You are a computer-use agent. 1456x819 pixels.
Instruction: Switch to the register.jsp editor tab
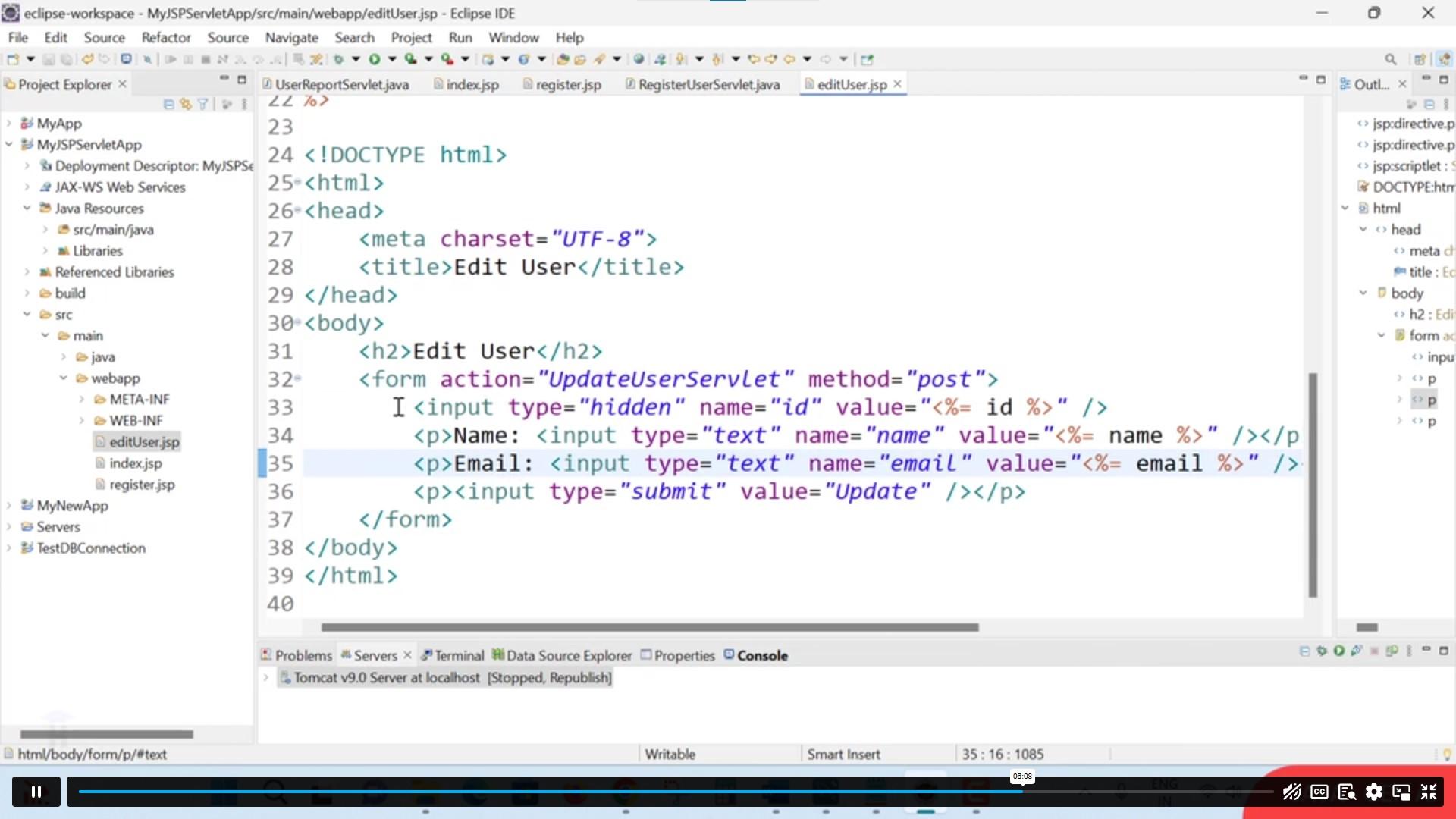tap(567, 84)
